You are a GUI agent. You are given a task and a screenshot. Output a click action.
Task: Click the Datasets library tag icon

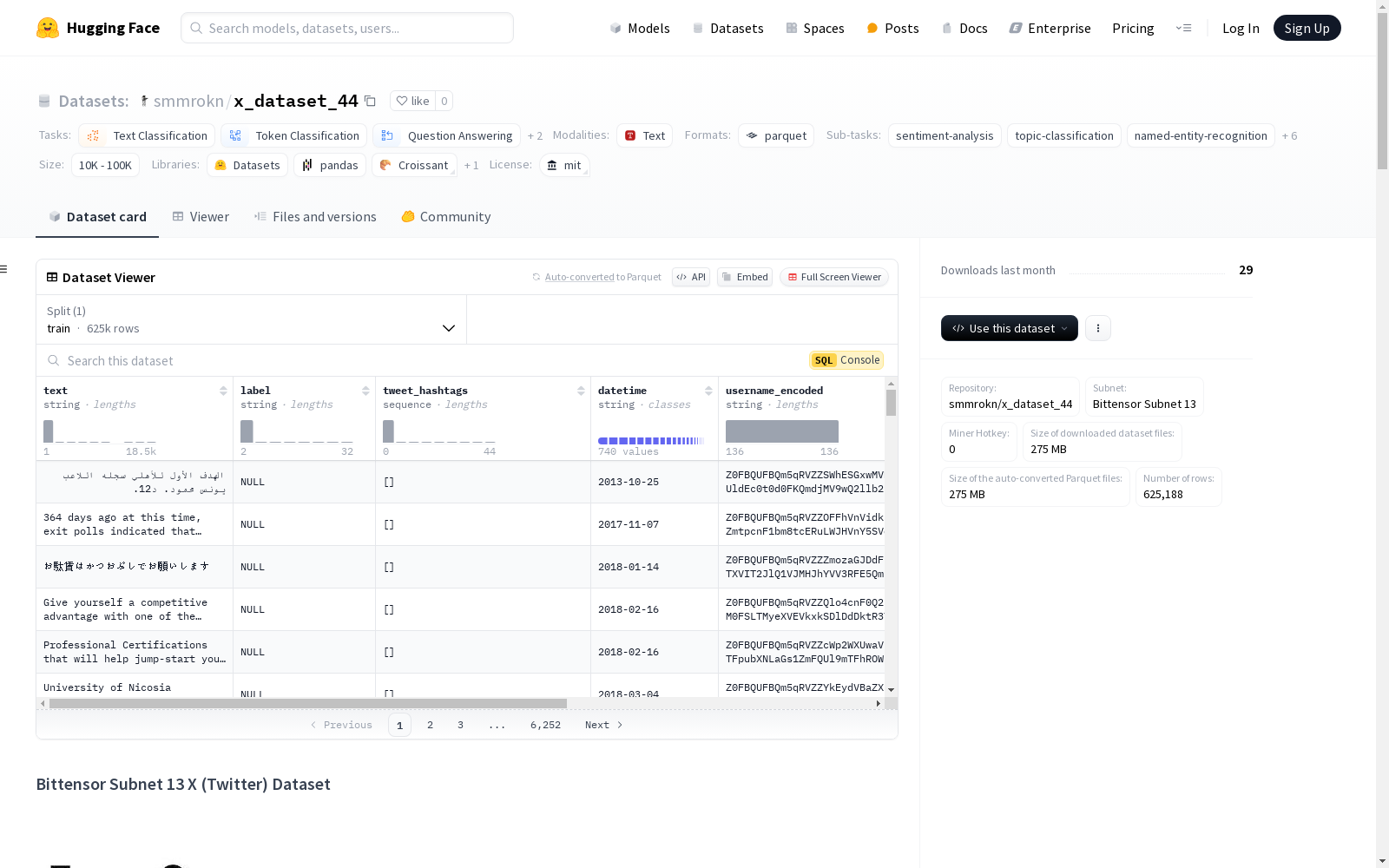[221, 165]
